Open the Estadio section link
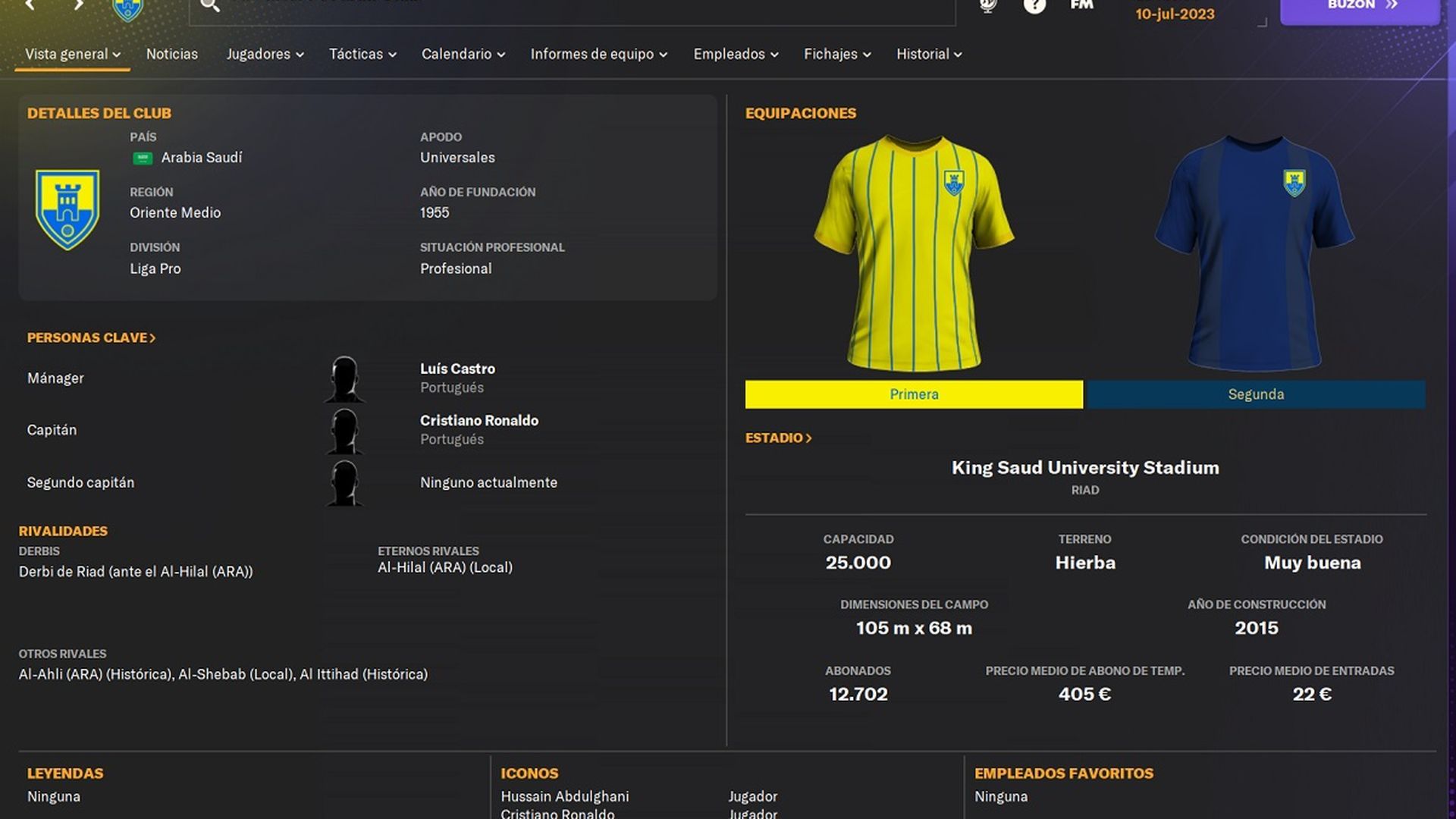 click(x=778, y=438)
